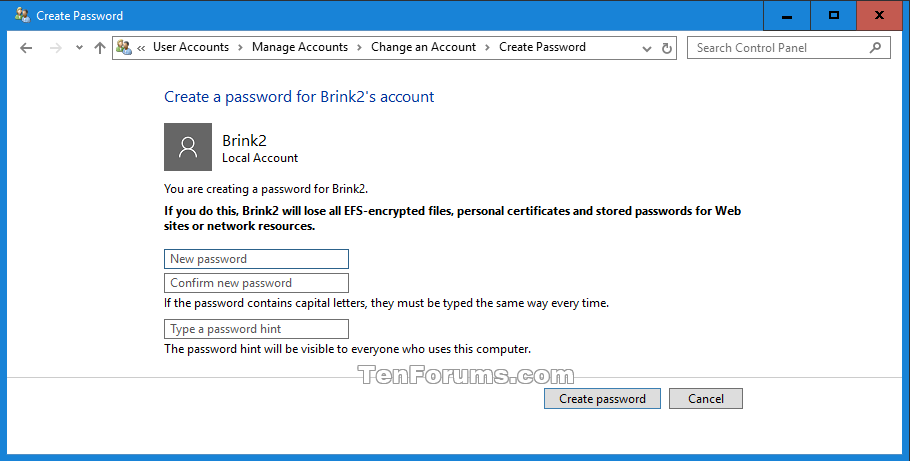
Task: Cancel creating the password
Action: click(x=706, y=399)
